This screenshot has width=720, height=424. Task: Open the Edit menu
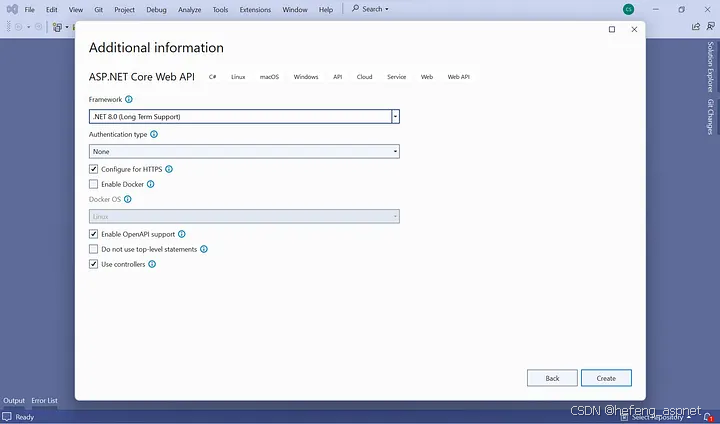tap(52, 9)
